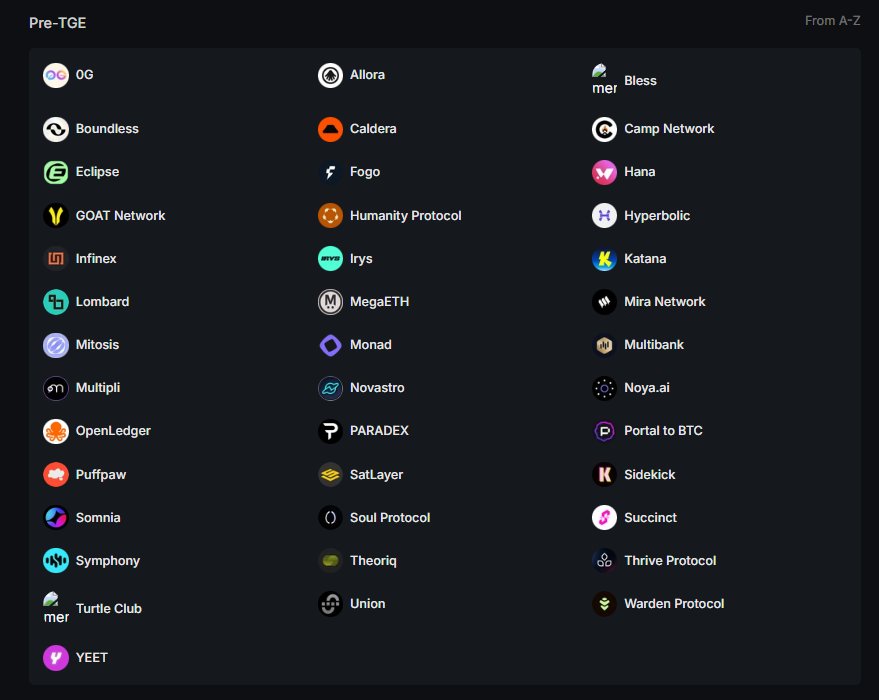Click the Multibank hexagon logo icon
Image resolution: width=879 pixels, height=700 pixels.
click(604, 345)
